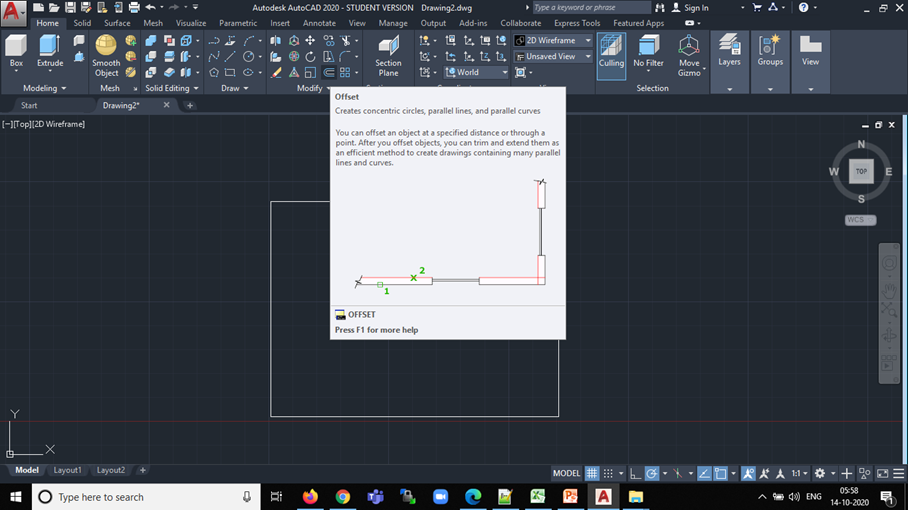Toggle annotation objects visibility in status bar
Viewport: 908px width, 510px height.
[x=748, y=474]
